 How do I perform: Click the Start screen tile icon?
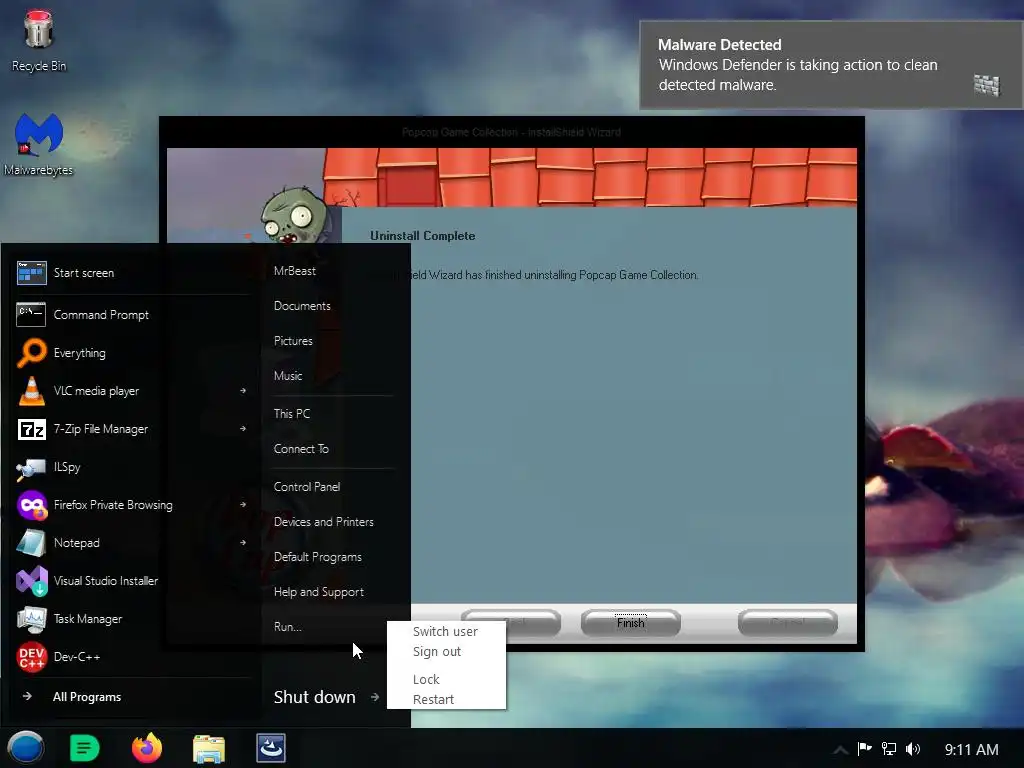(x=31, y=273)
